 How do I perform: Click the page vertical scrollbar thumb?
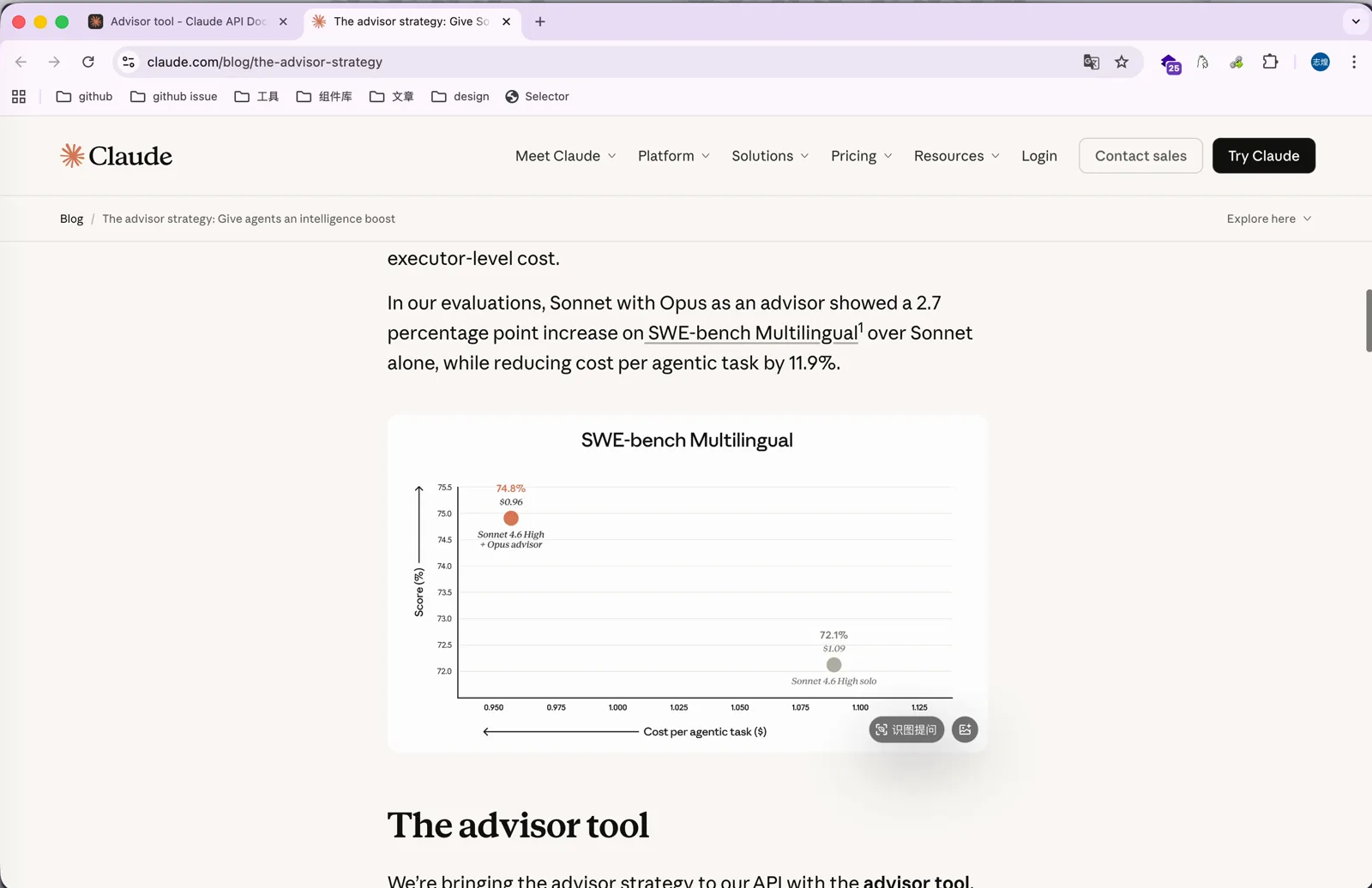[1369, 321]
